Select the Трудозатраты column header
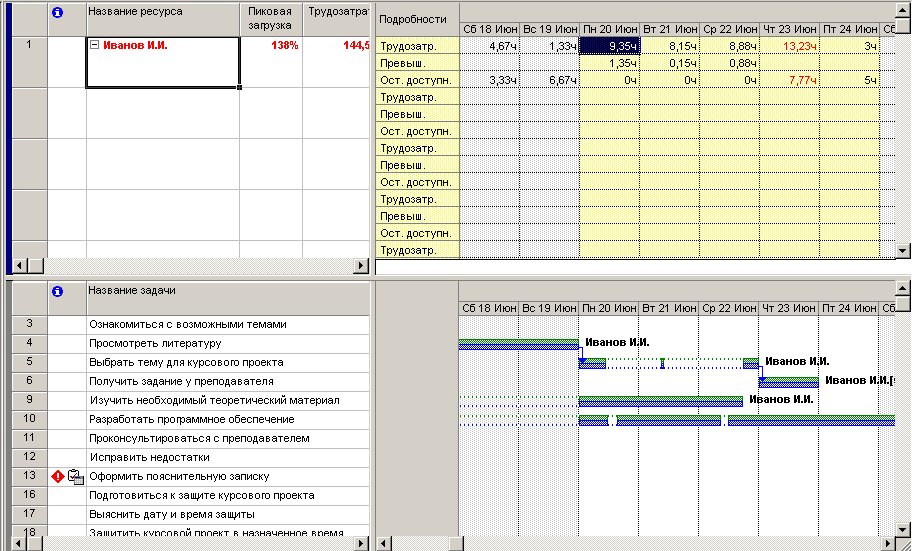This screenshot has height=551, width=912. (x=336, y=19)
